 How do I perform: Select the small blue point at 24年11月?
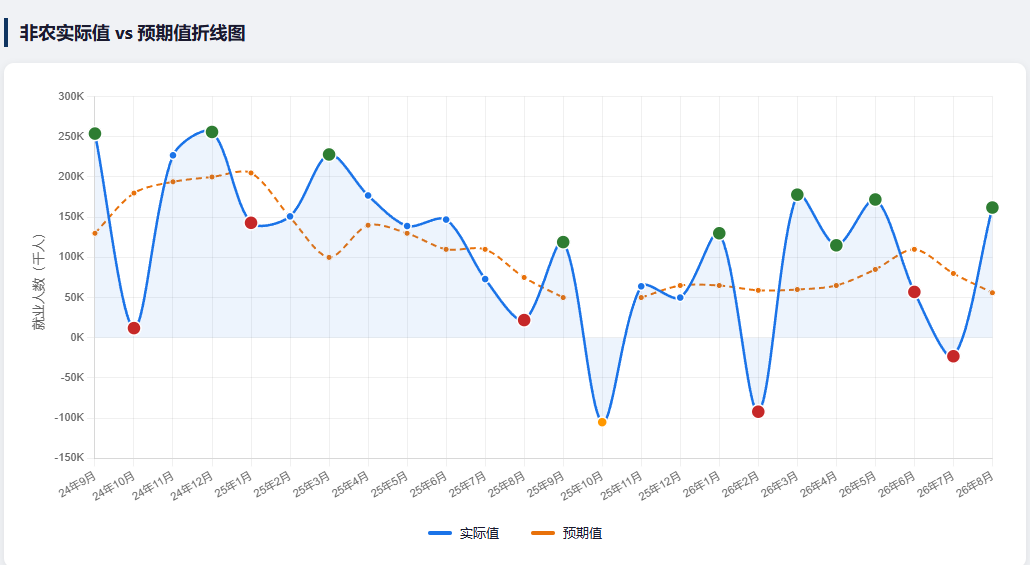click(x=173, y=156)
